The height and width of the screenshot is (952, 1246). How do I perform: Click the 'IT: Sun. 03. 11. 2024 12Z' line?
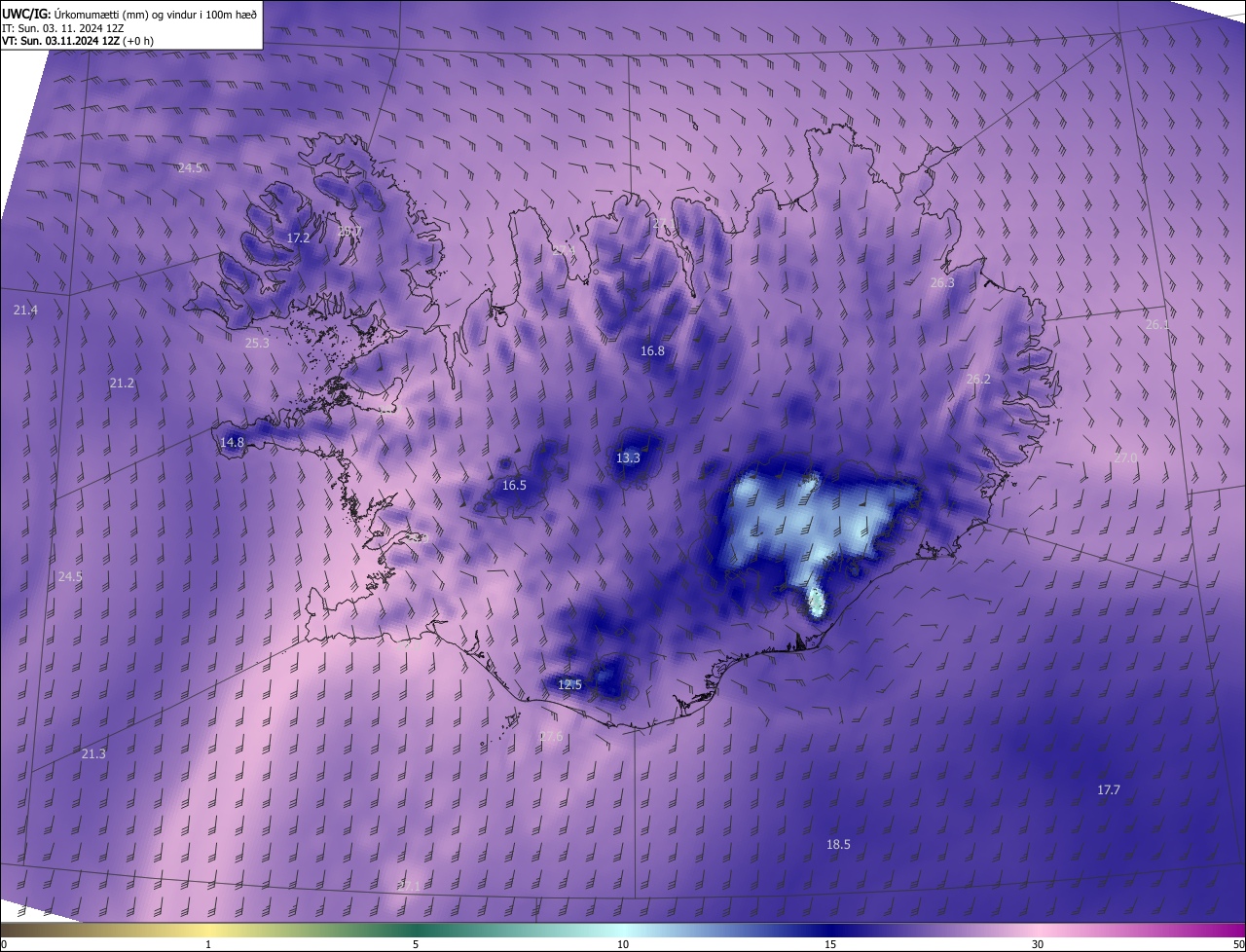click(x=62, y=27)
